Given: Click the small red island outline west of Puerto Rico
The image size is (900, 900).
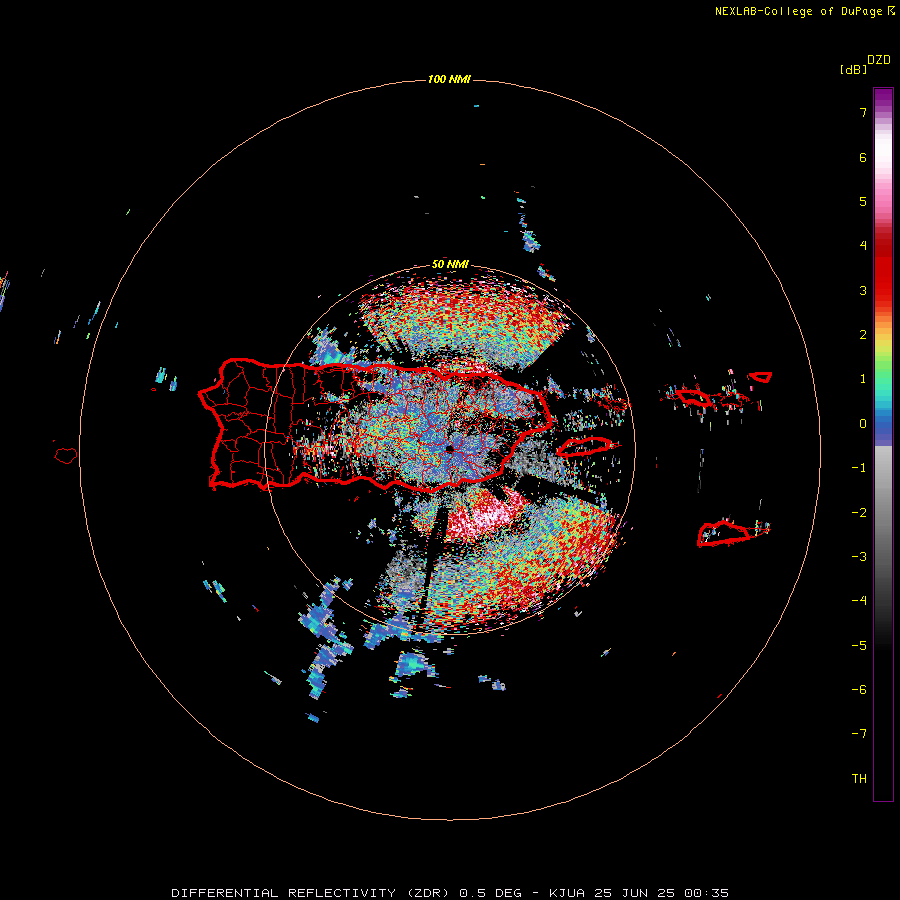Looking at the screenshot, I should point(66,456).
